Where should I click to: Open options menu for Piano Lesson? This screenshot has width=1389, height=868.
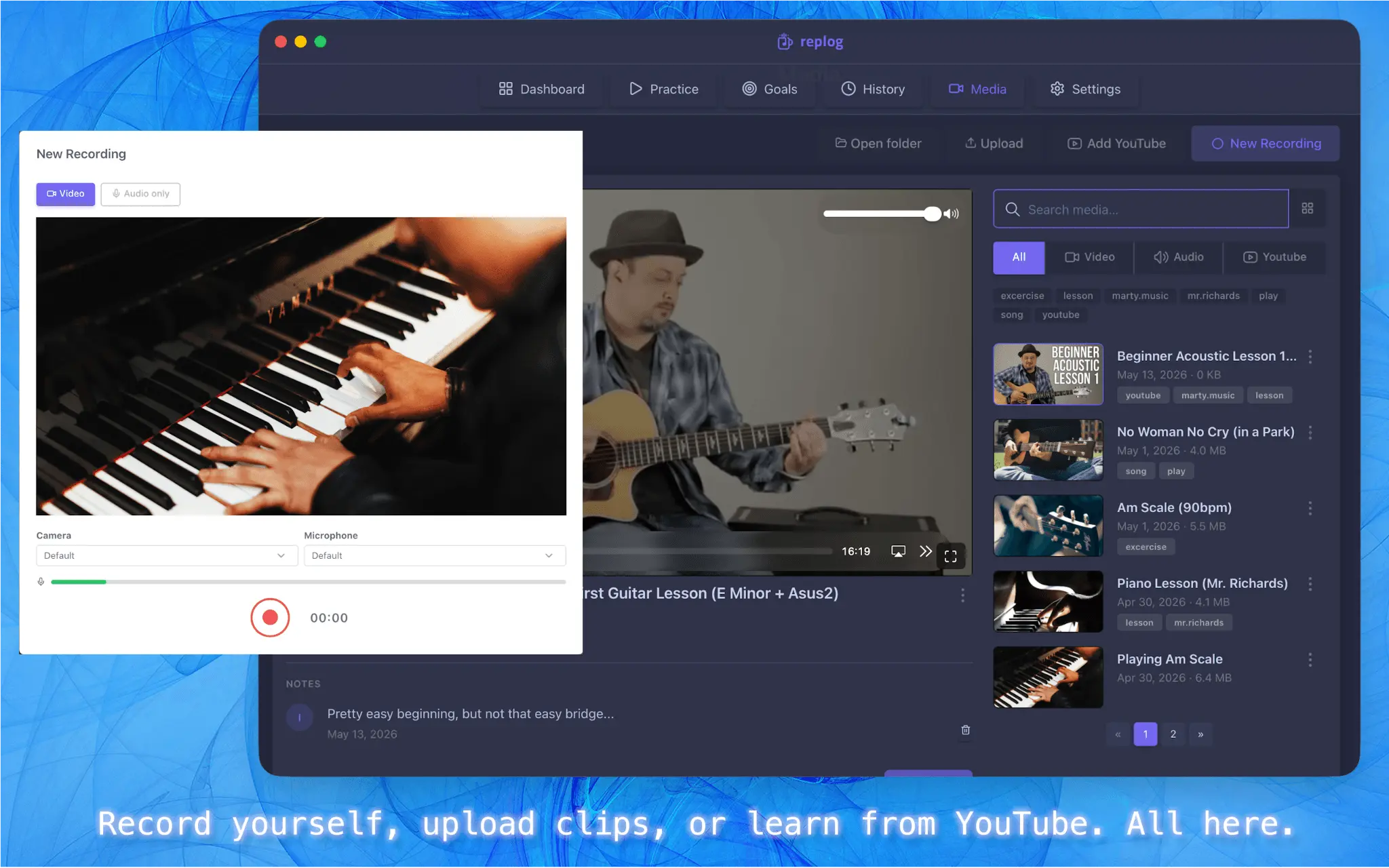[x=1310, y=584]
